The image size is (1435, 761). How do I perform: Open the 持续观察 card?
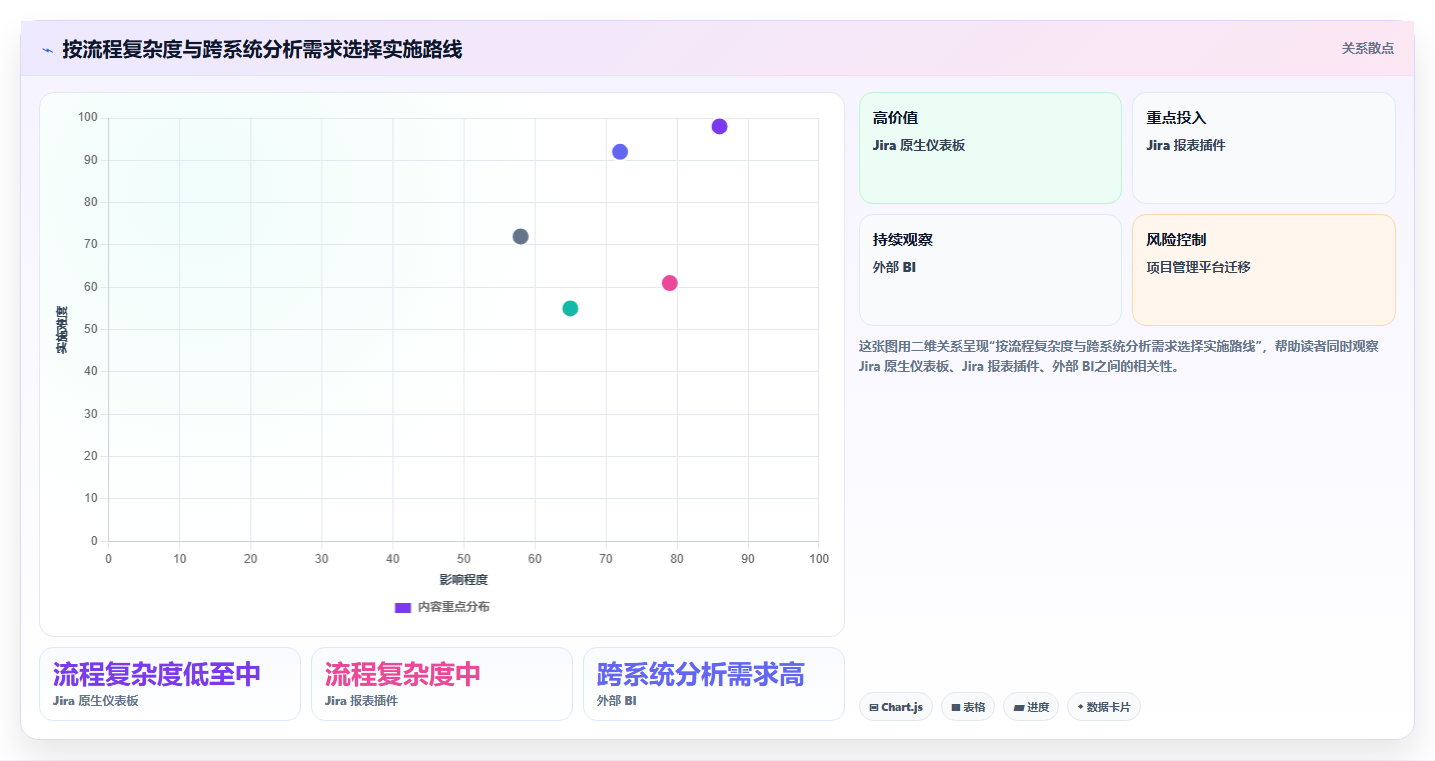pyautogui.click(x=990, y=270)
